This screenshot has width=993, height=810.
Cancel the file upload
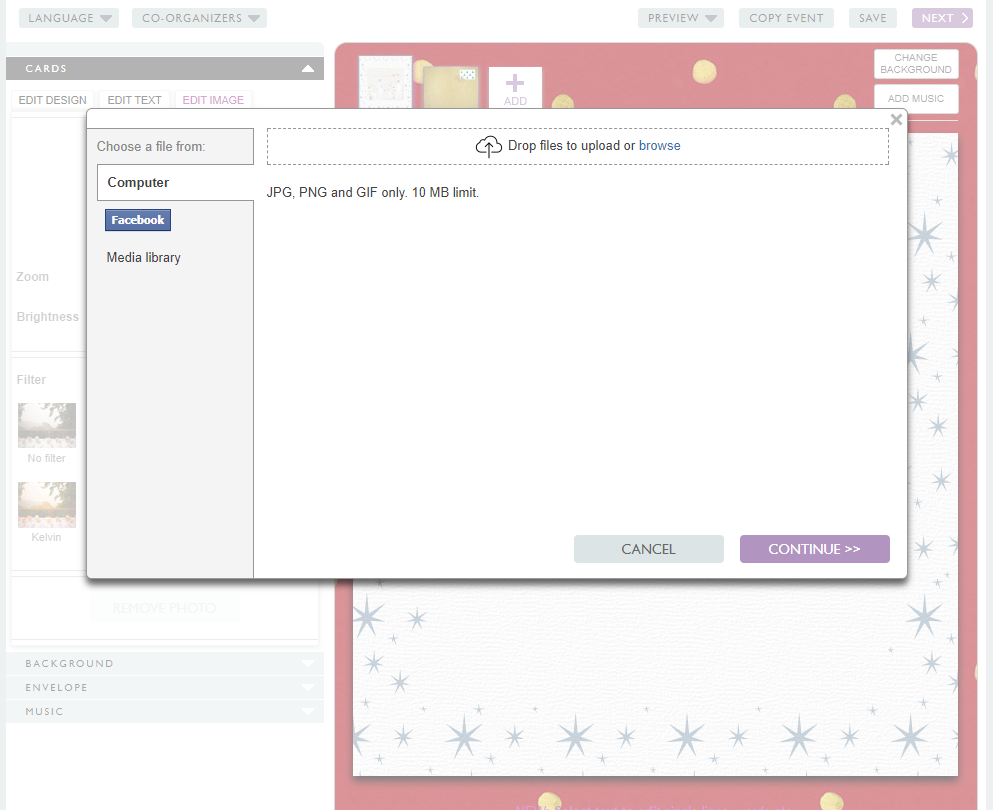(x=648, y=549)
